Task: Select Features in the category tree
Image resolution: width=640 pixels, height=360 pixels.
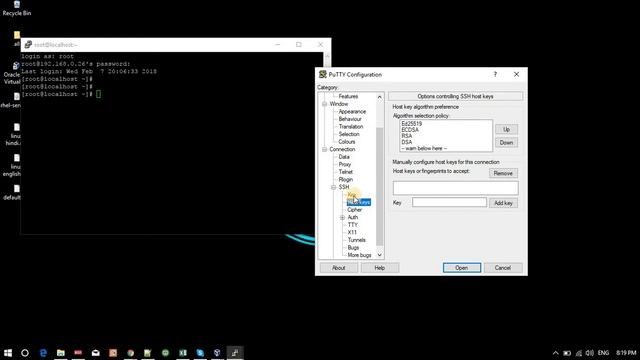Action: tap(348, 96)
